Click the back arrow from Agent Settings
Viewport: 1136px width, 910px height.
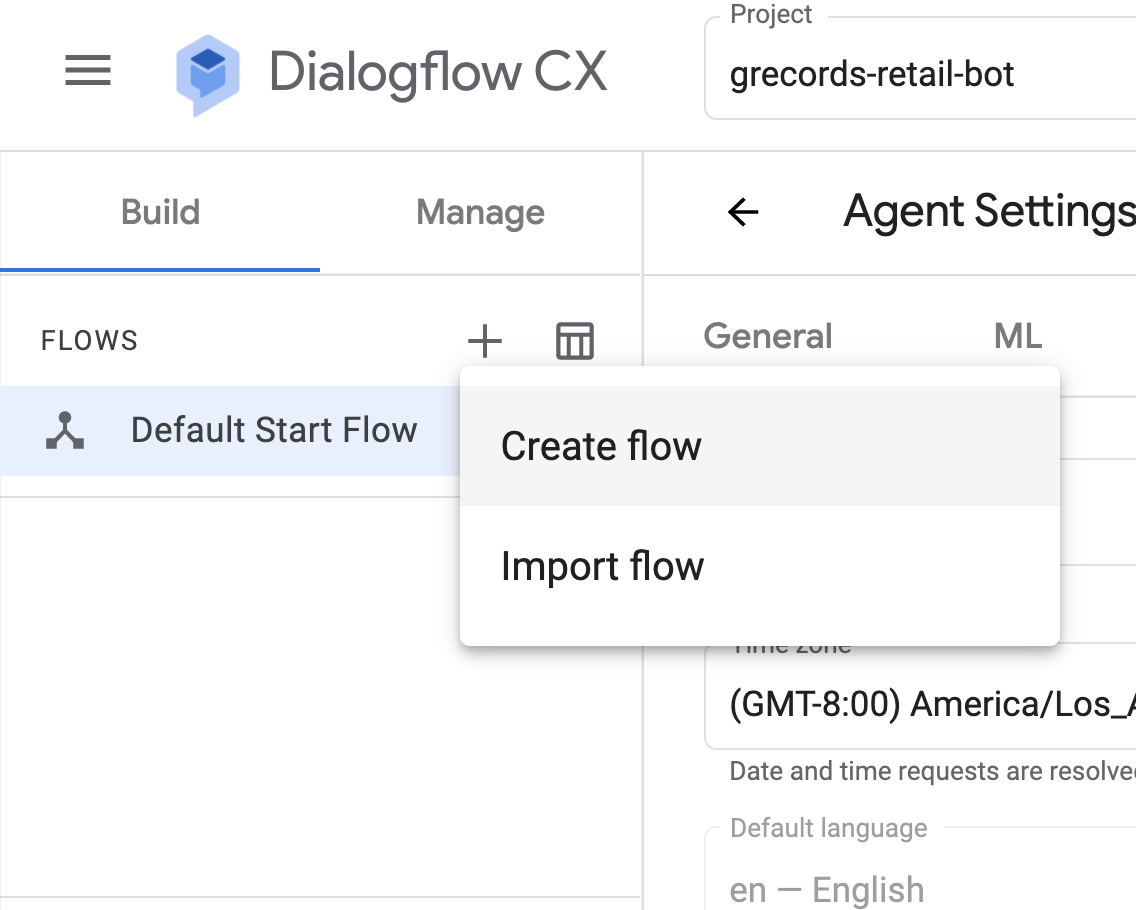[742, 212]
